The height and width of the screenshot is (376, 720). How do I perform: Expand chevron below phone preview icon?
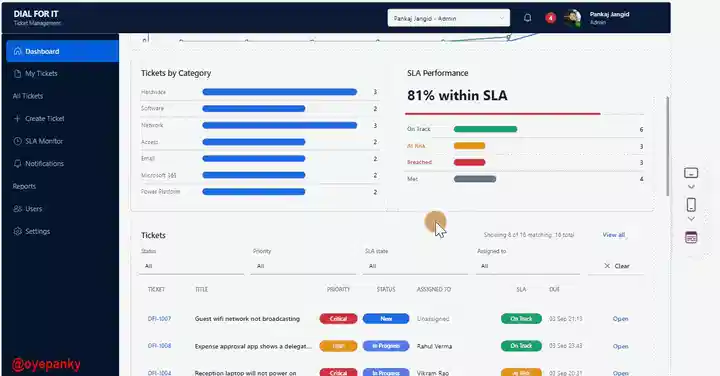[x=691, y=219]
